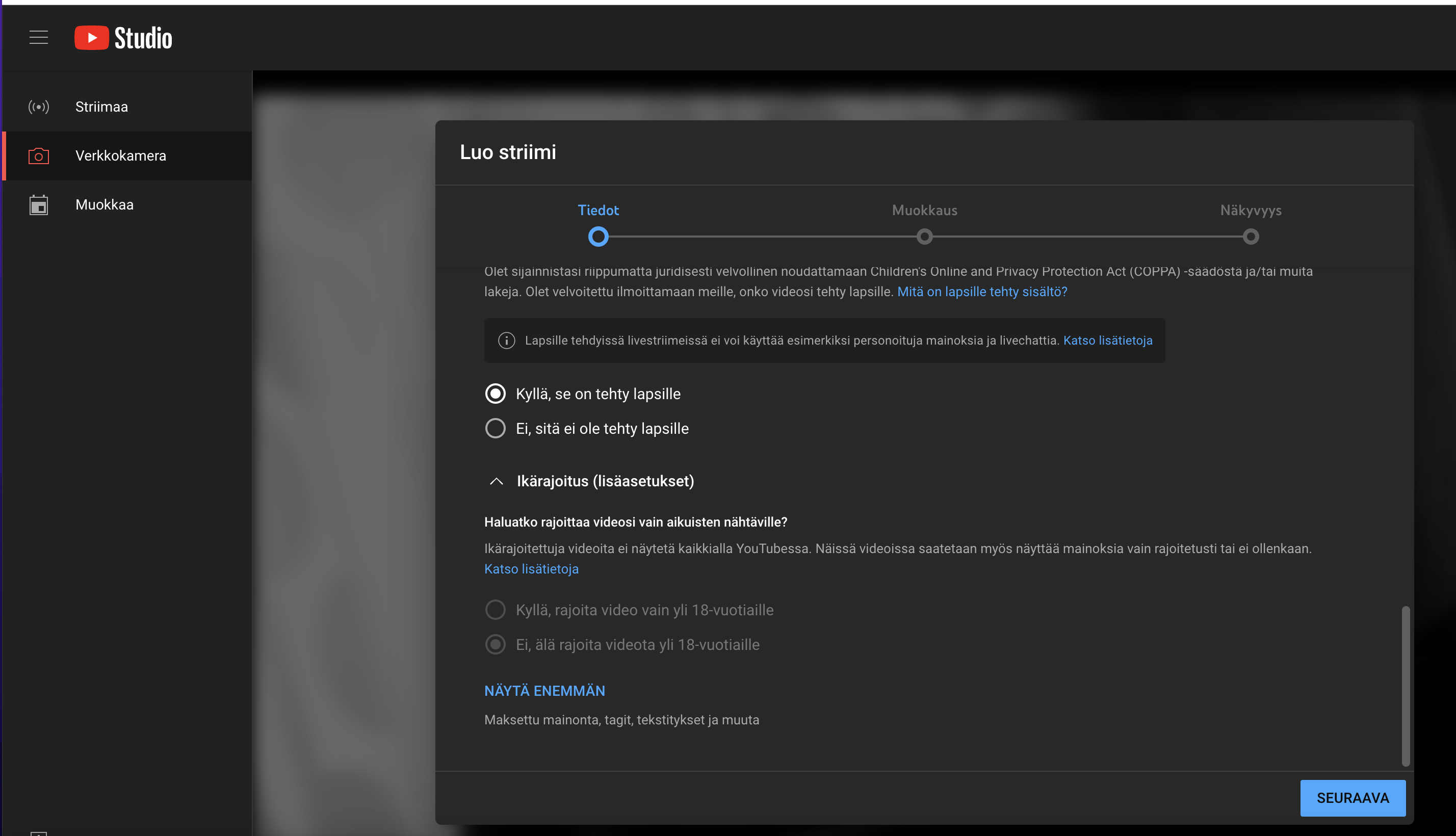Click the Tiedot step circle
1456x836 pixels.
pos(597,237)
